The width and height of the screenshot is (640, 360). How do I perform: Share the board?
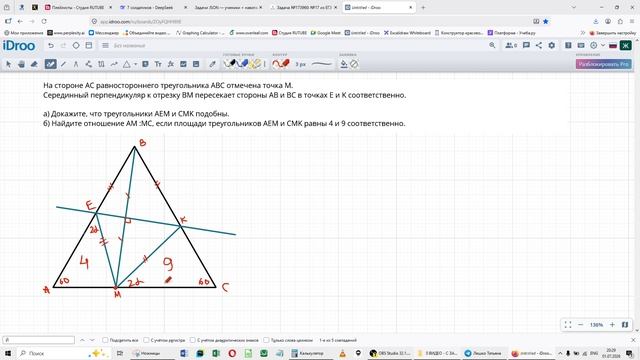(x=539, y=46)
